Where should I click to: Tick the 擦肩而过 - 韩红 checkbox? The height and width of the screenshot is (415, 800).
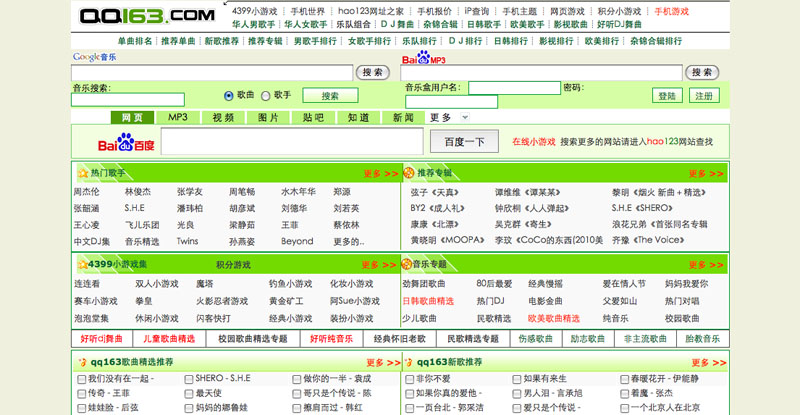point(296,408)
